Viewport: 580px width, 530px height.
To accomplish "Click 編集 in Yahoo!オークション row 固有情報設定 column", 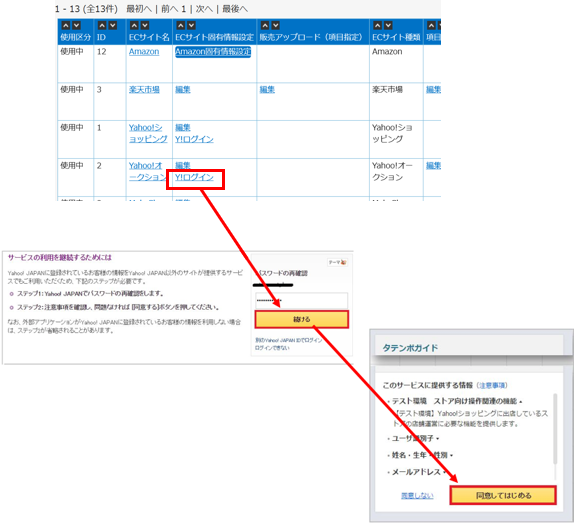I will [x=183, y=165].
